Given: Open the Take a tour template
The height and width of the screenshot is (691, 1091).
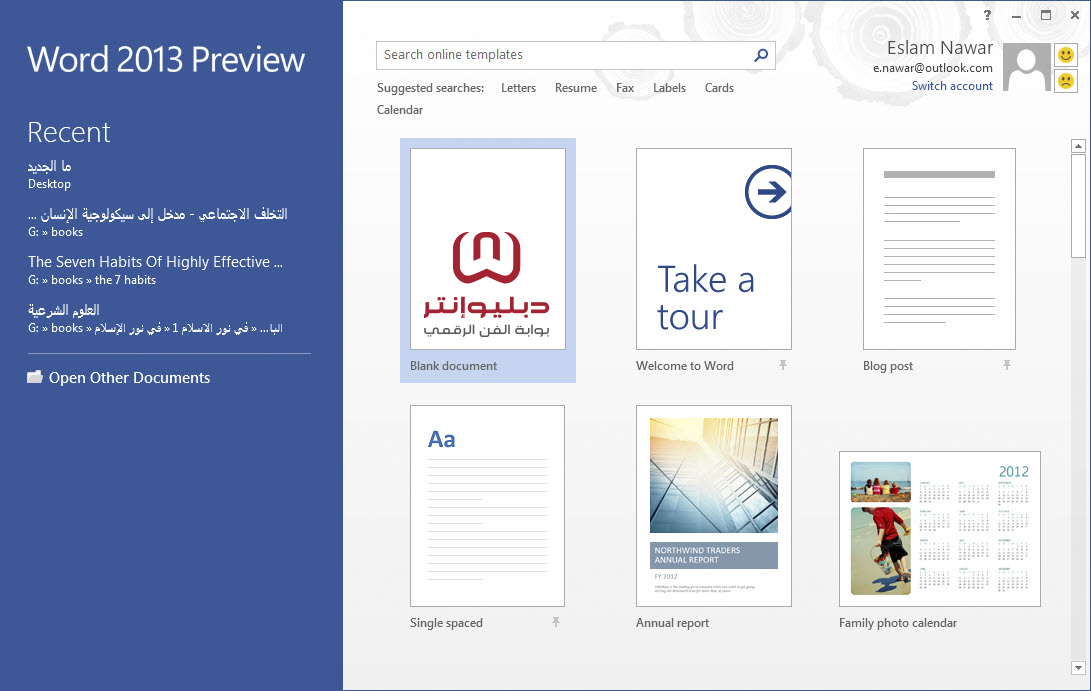Looking at the screenshot, I should [x=714, y=248].
